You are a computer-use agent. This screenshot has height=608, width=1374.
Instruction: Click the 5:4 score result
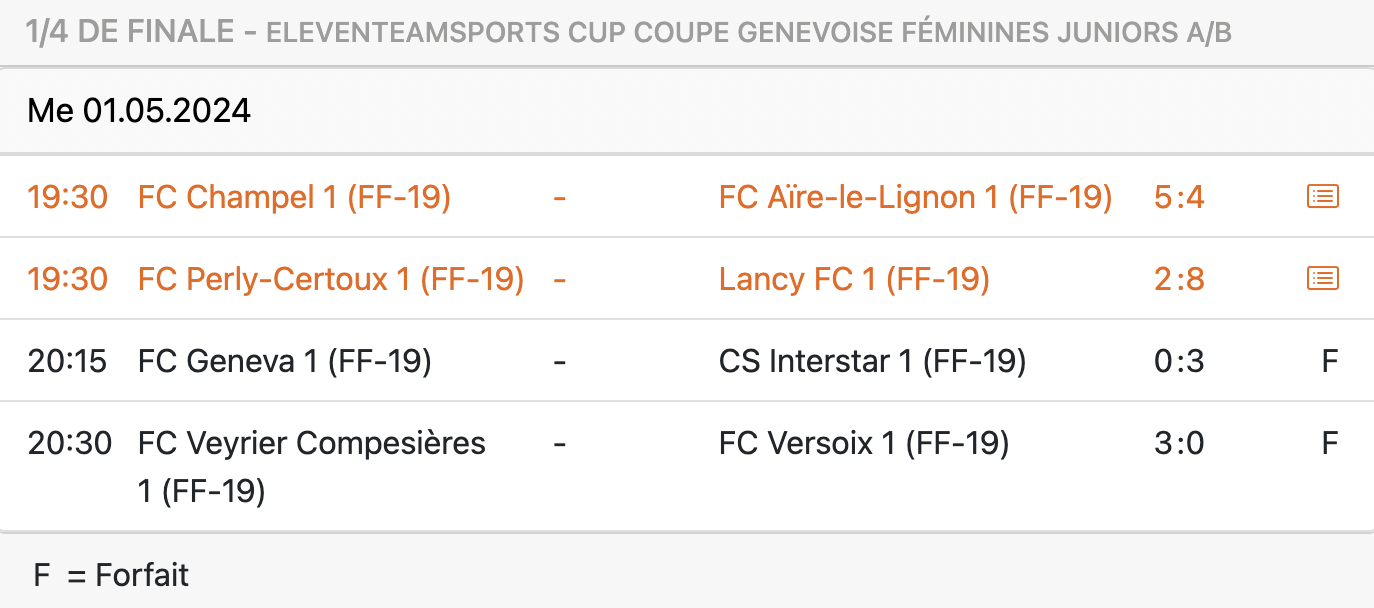pyautogui.click(x=1179, y=198)
